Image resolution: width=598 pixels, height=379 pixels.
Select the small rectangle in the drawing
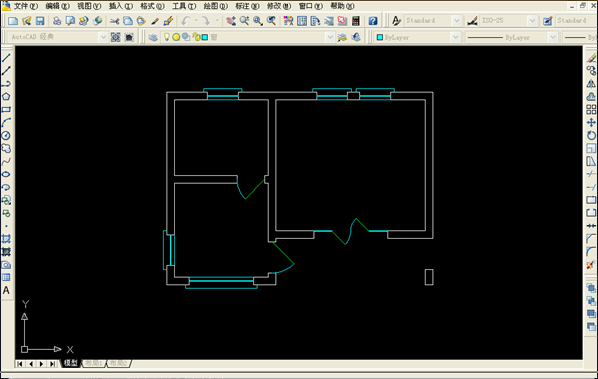(x=429, y=277)
